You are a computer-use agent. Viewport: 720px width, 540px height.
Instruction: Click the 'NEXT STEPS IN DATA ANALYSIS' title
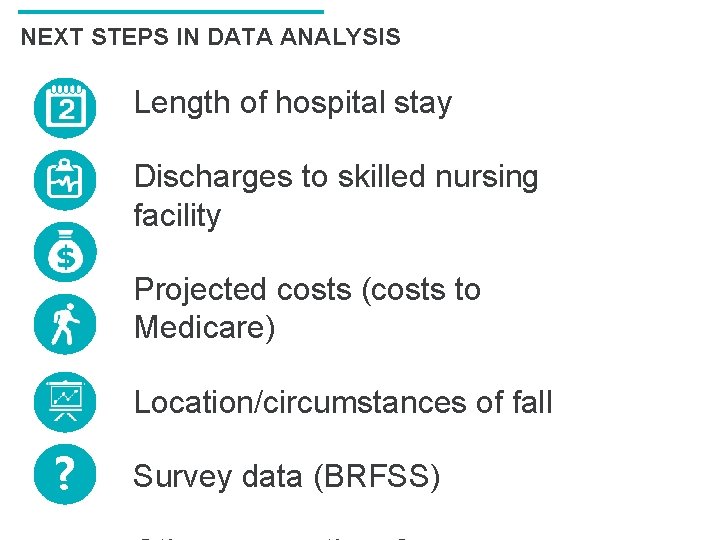(210, 38)
